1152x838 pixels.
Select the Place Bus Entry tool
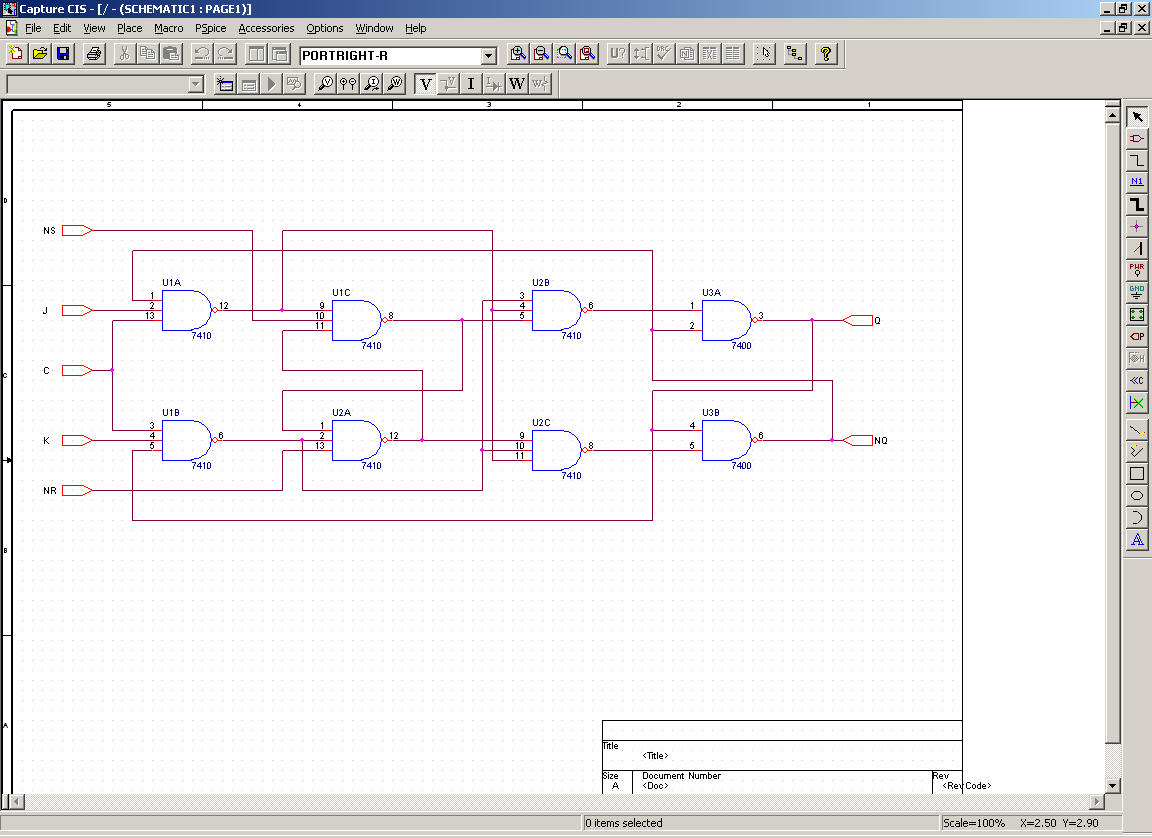[1137, 248]
